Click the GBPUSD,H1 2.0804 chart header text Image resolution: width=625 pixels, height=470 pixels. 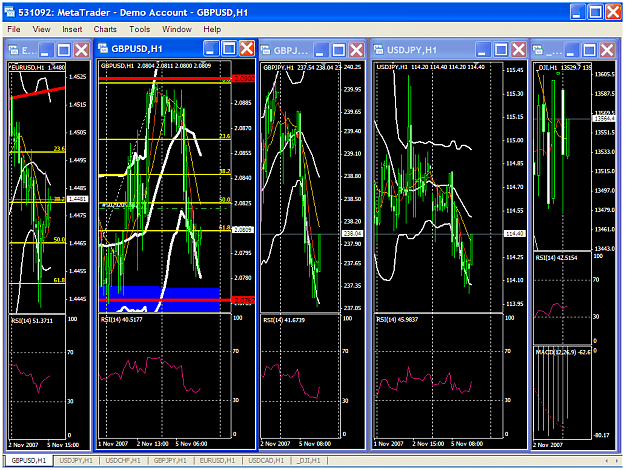click(x=156, y=66)
